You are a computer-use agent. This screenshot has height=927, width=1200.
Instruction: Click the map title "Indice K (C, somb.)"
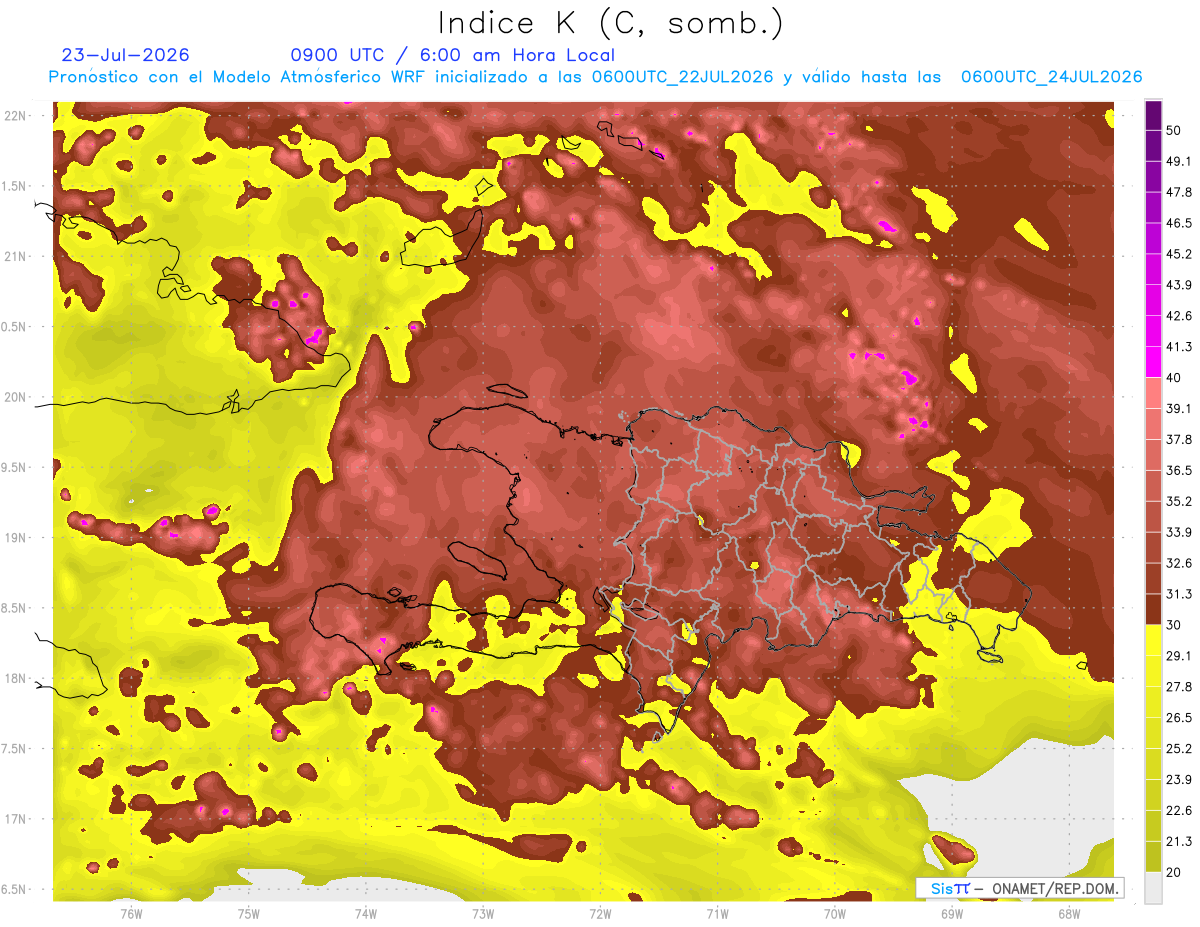tap(610, 23)
